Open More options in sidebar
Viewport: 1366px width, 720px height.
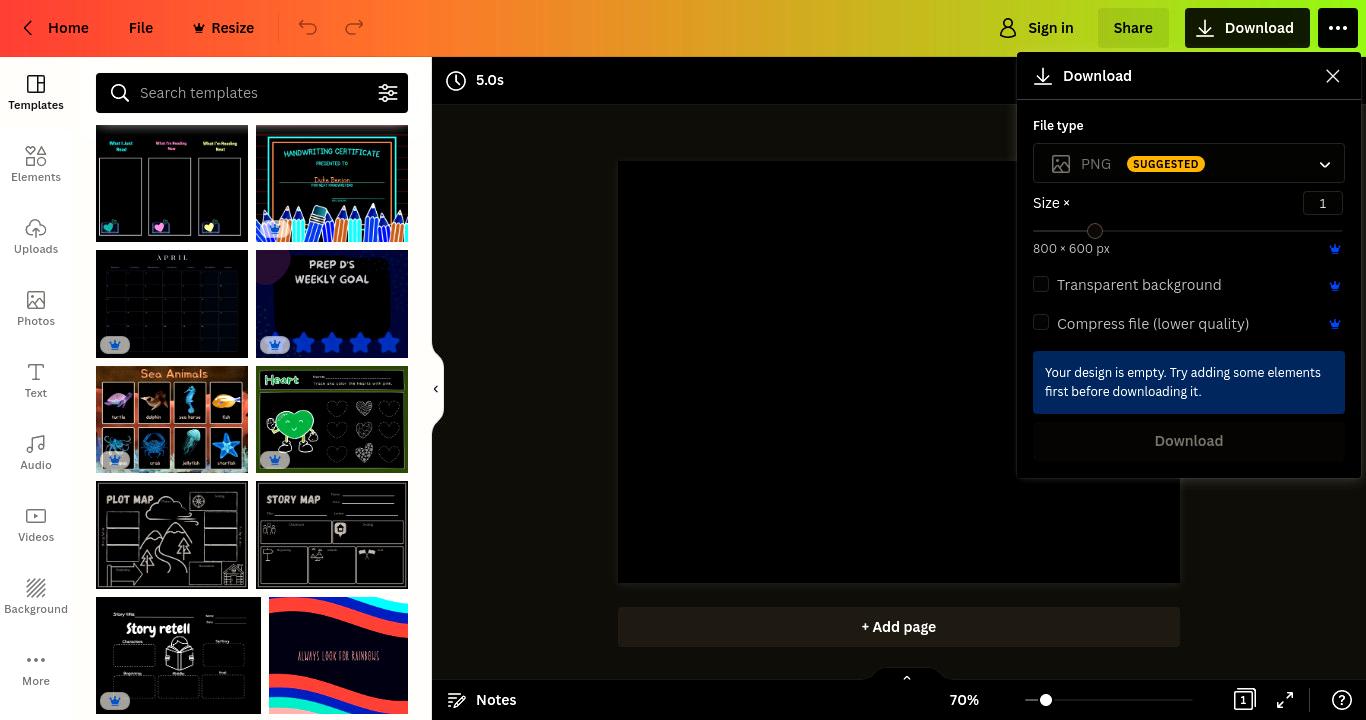[x=36, y=668]
